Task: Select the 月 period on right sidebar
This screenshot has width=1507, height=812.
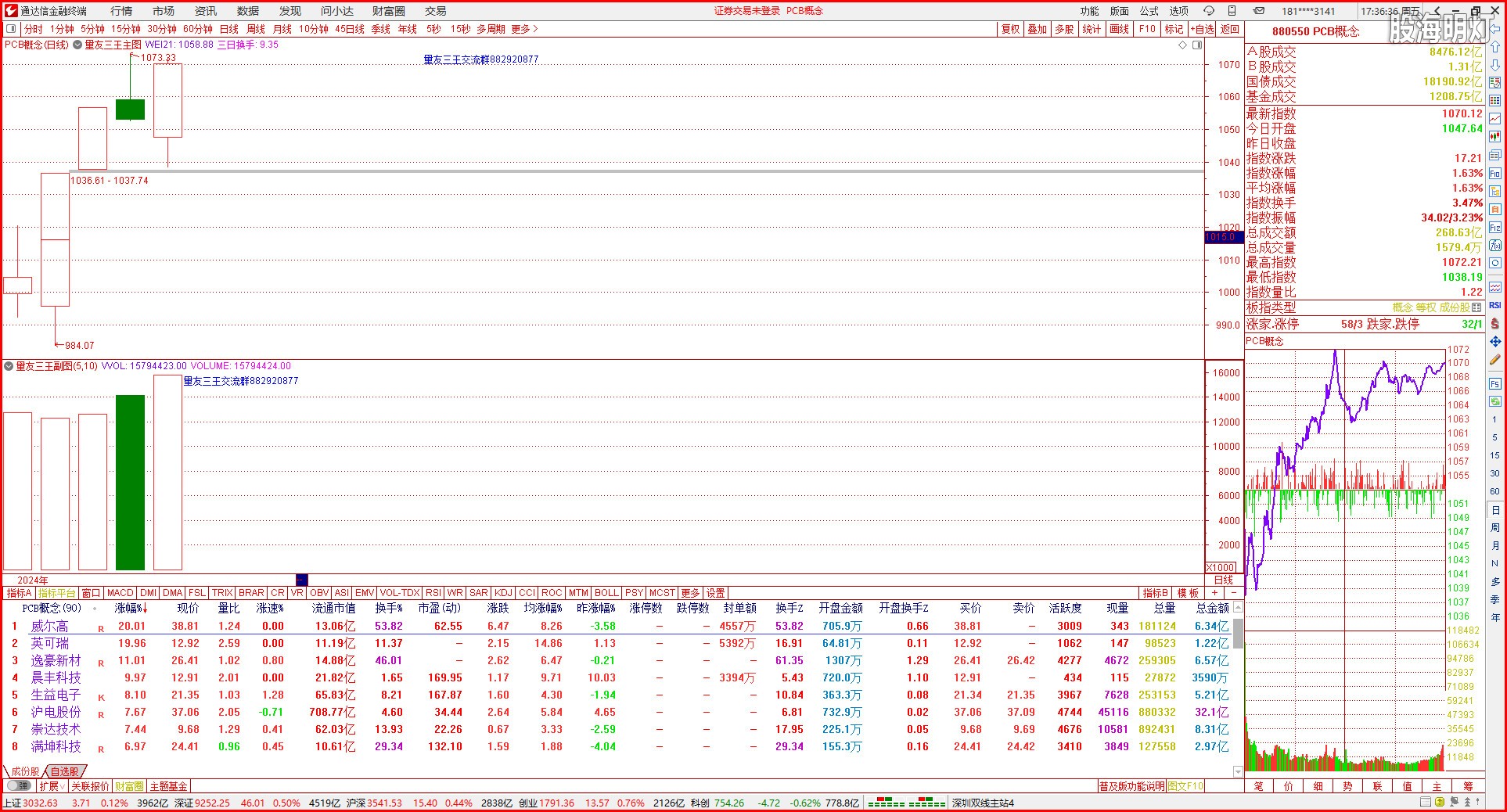Action: pos(1495,546)
